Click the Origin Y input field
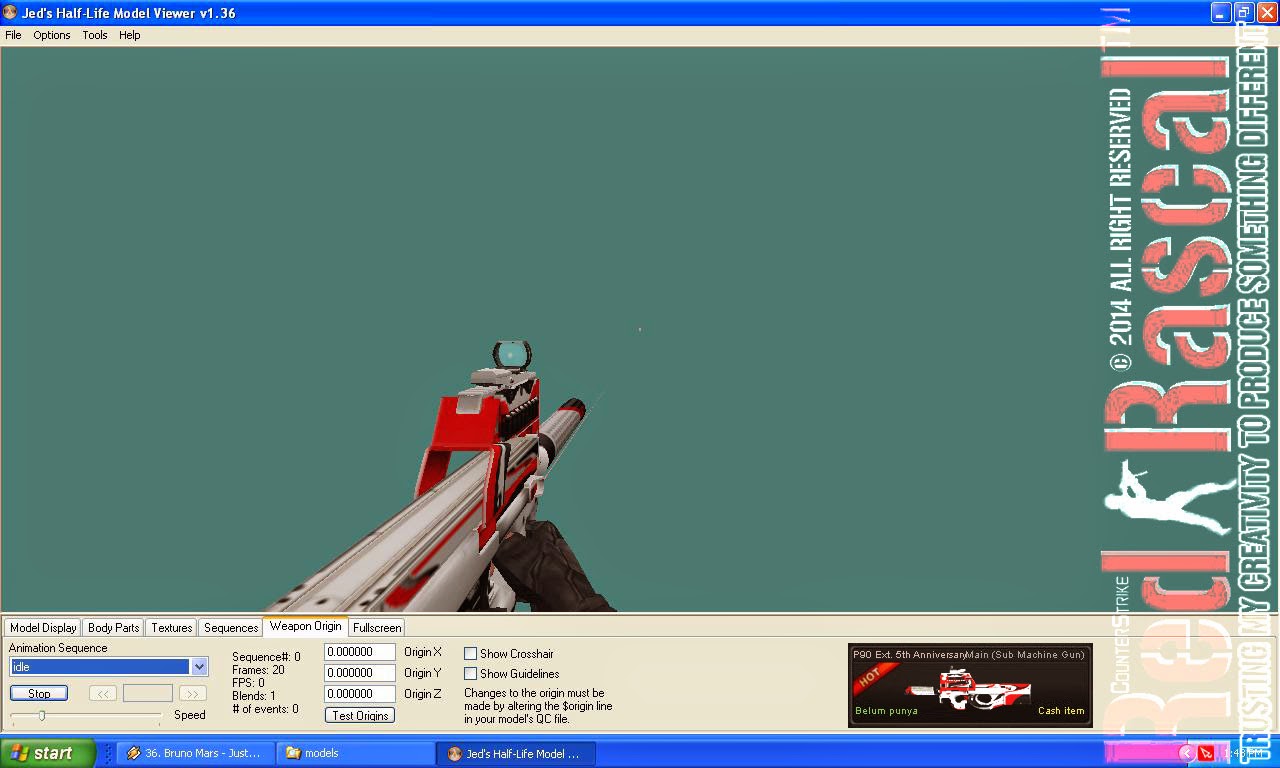 tap(360, 673)
